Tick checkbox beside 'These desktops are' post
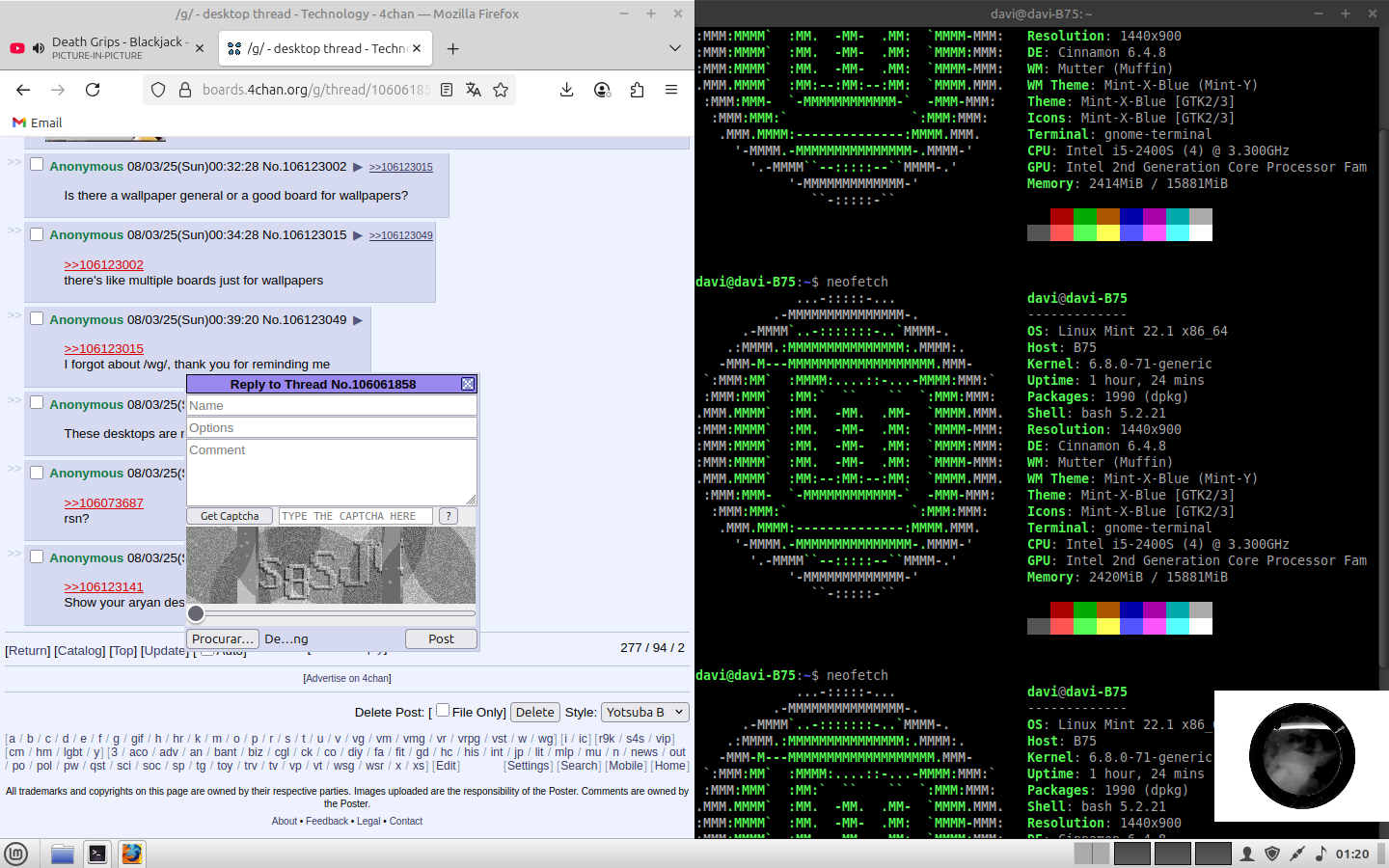 (37, 403)
